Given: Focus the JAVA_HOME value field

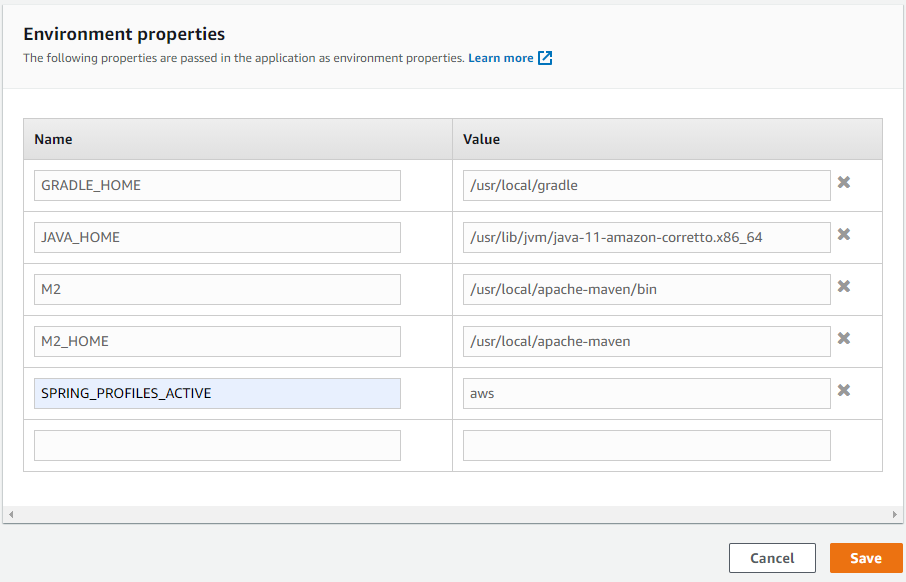Looking at the screenshot, I should pyautogui.click(x=646, y=237).
